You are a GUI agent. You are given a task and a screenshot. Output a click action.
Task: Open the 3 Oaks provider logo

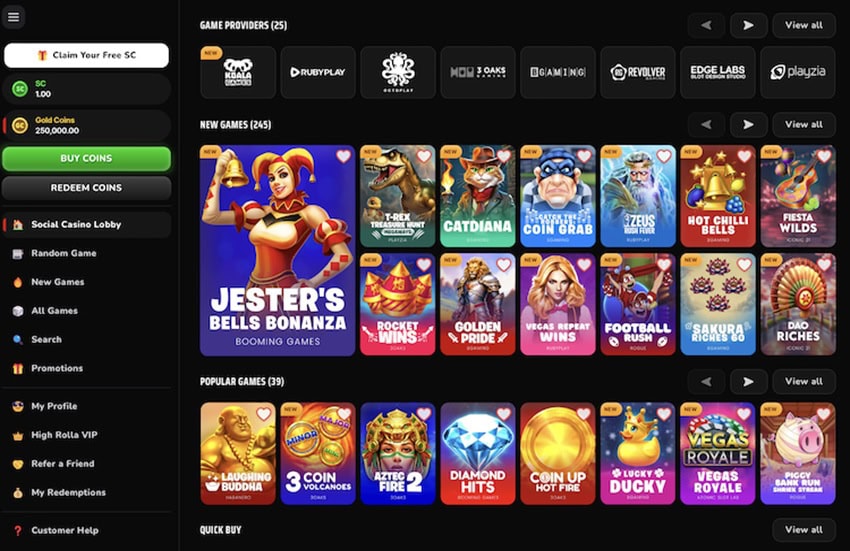[478, 72]
